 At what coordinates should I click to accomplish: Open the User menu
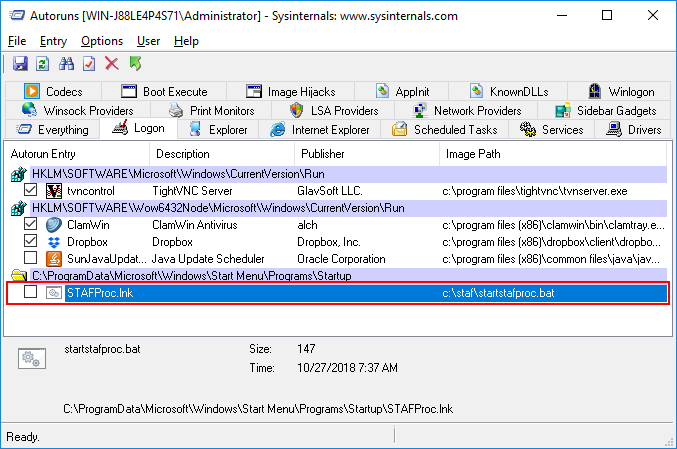(x=149, y=41)
